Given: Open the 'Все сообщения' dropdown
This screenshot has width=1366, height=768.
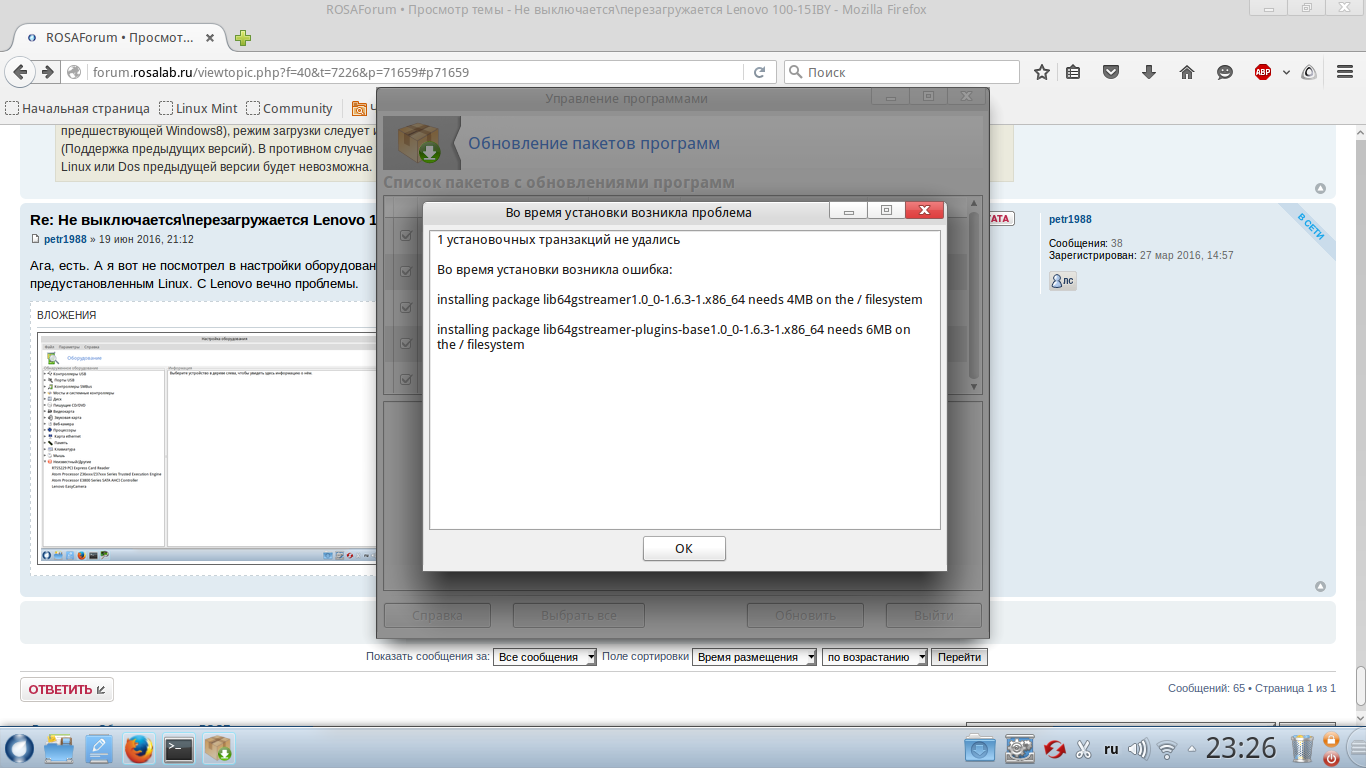Looking at the screenshot, I should 545,657.
